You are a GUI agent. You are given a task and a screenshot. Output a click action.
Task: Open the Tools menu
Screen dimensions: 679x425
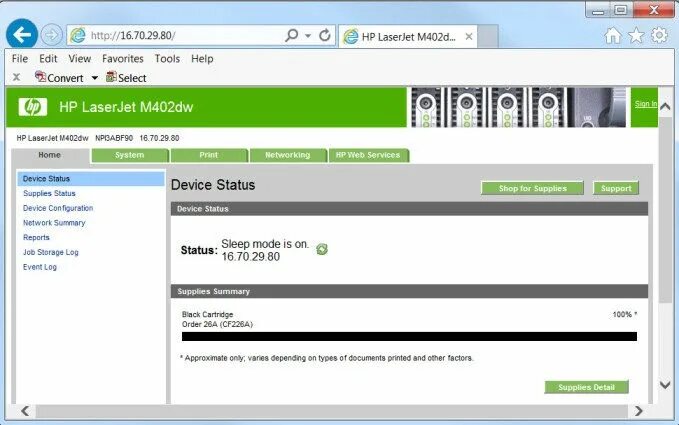tap(167, 58)
